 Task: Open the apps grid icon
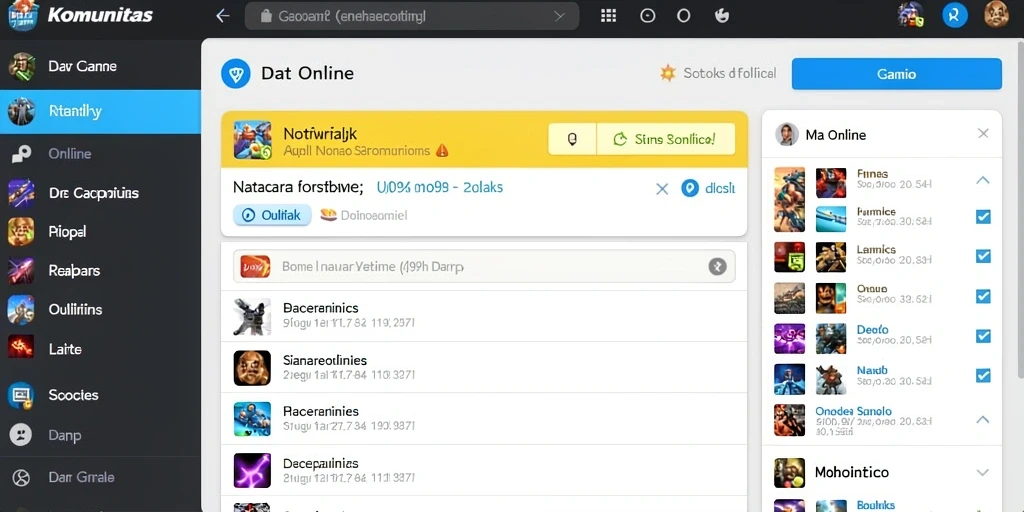(x=608, y=16)
